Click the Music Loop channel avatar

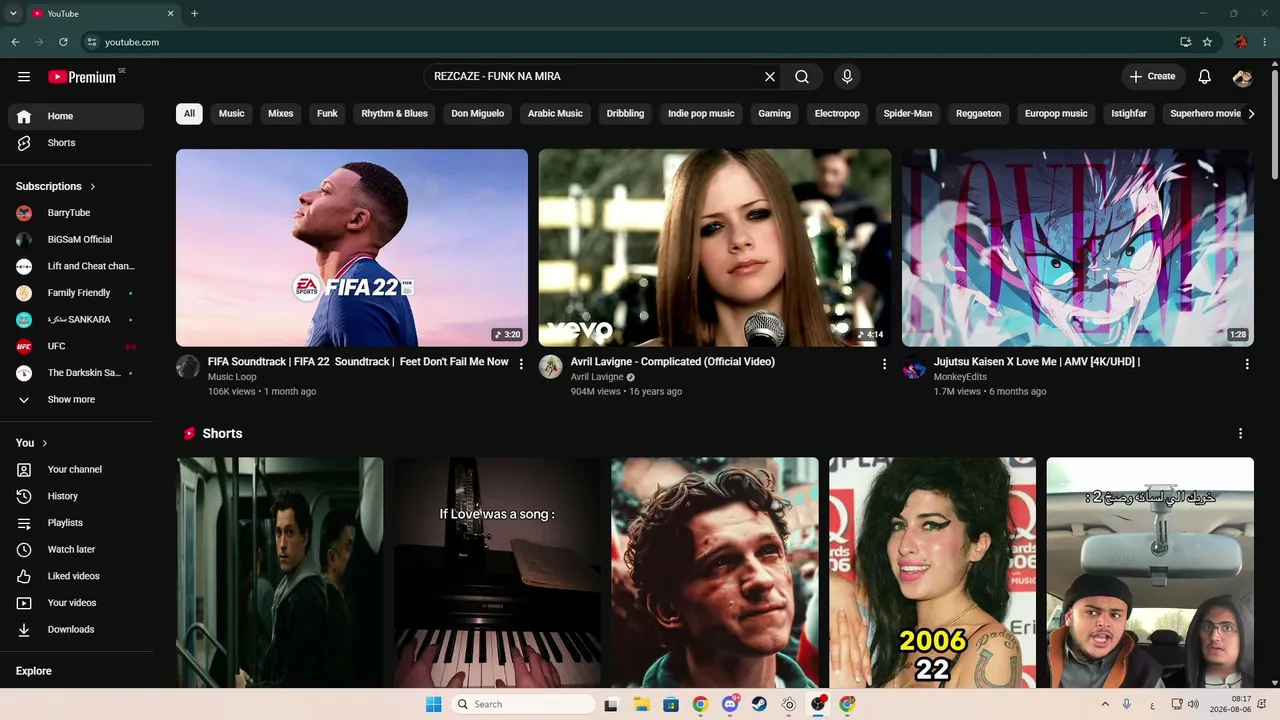(x=188, y=367)
